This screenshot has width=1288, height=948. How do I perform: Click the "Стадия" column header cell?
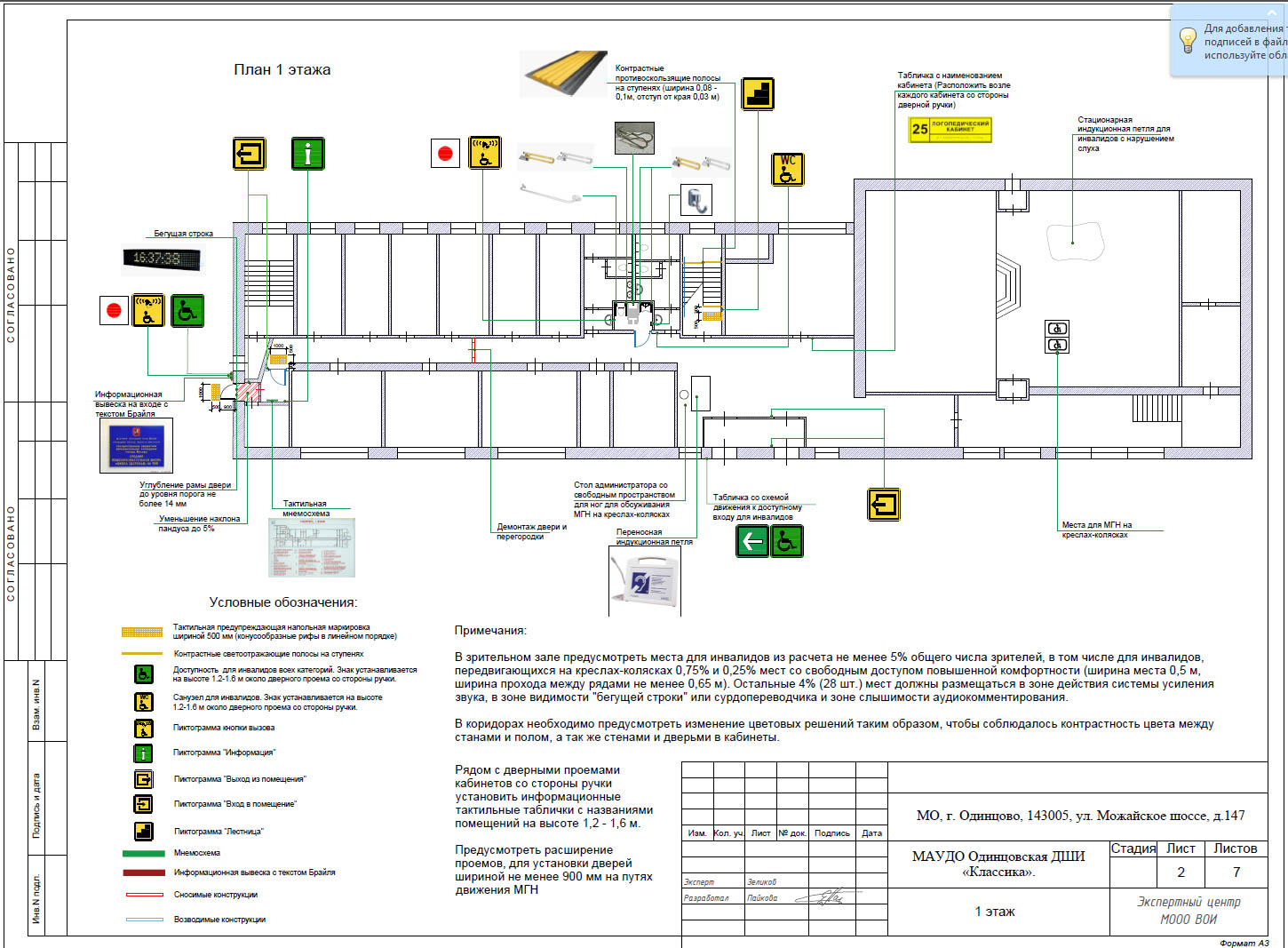point(1133,848)
